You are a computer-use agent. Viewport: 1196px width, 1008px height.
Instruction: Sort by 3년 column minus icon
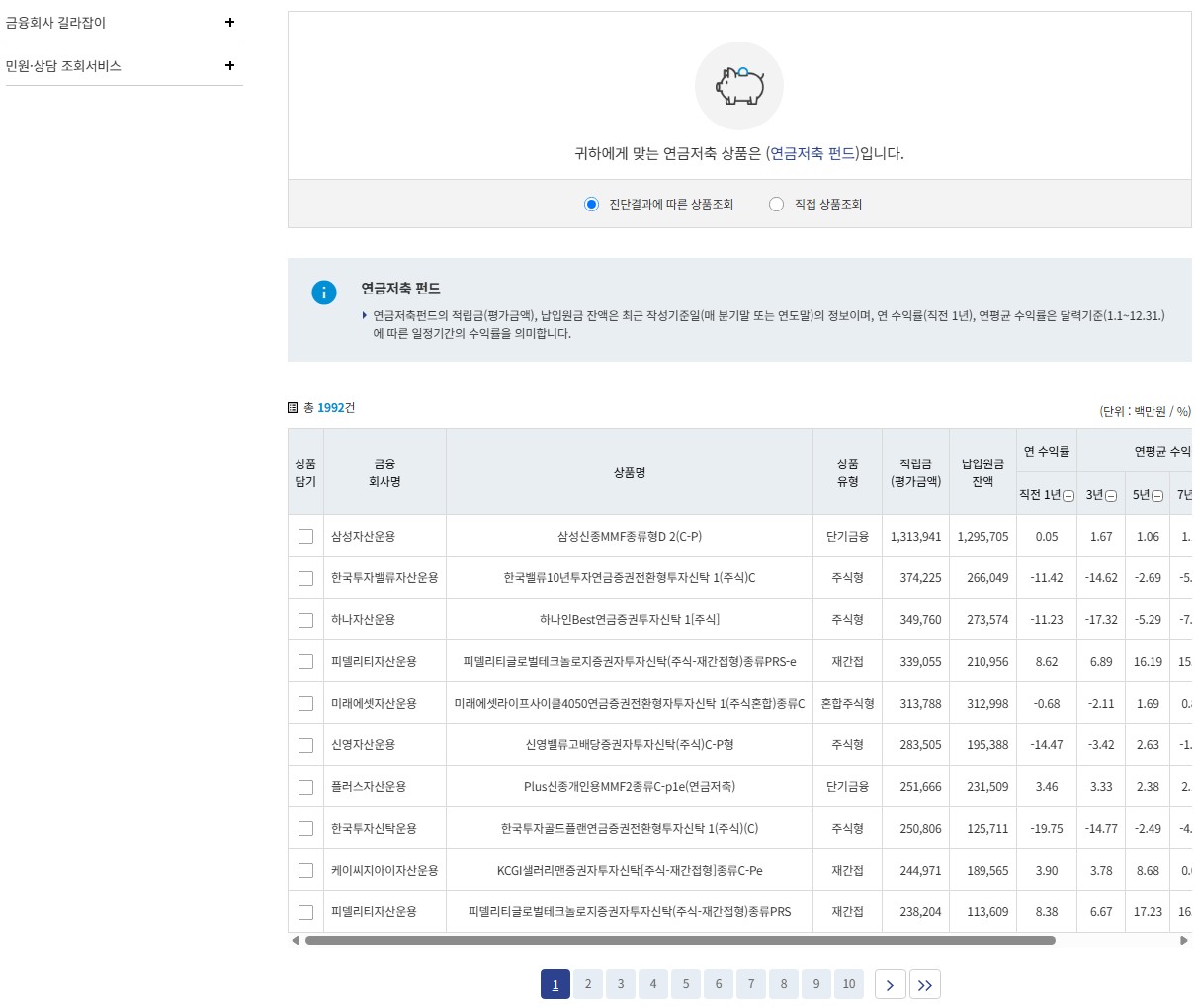point(1111,495)
